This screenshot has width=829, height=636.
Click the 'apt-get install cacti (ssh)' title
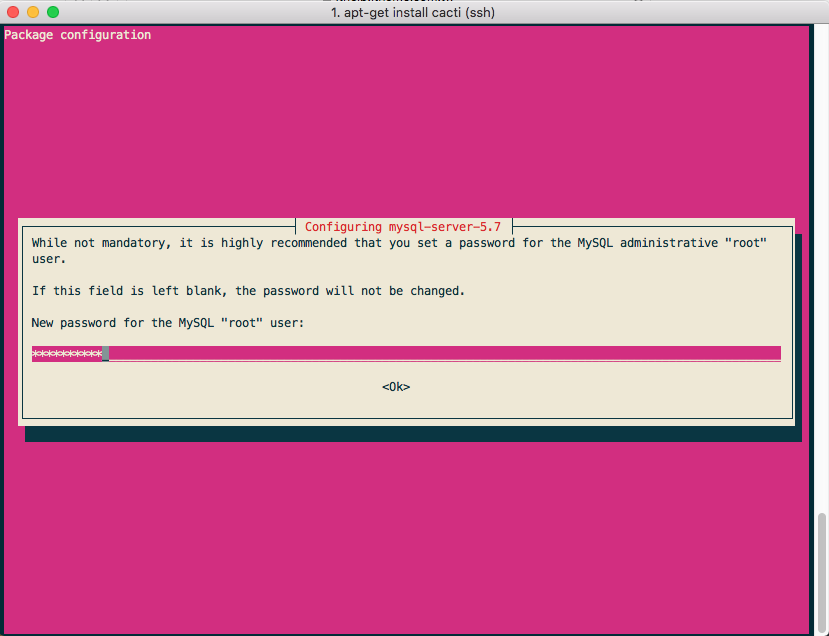(x=412, y=12)
